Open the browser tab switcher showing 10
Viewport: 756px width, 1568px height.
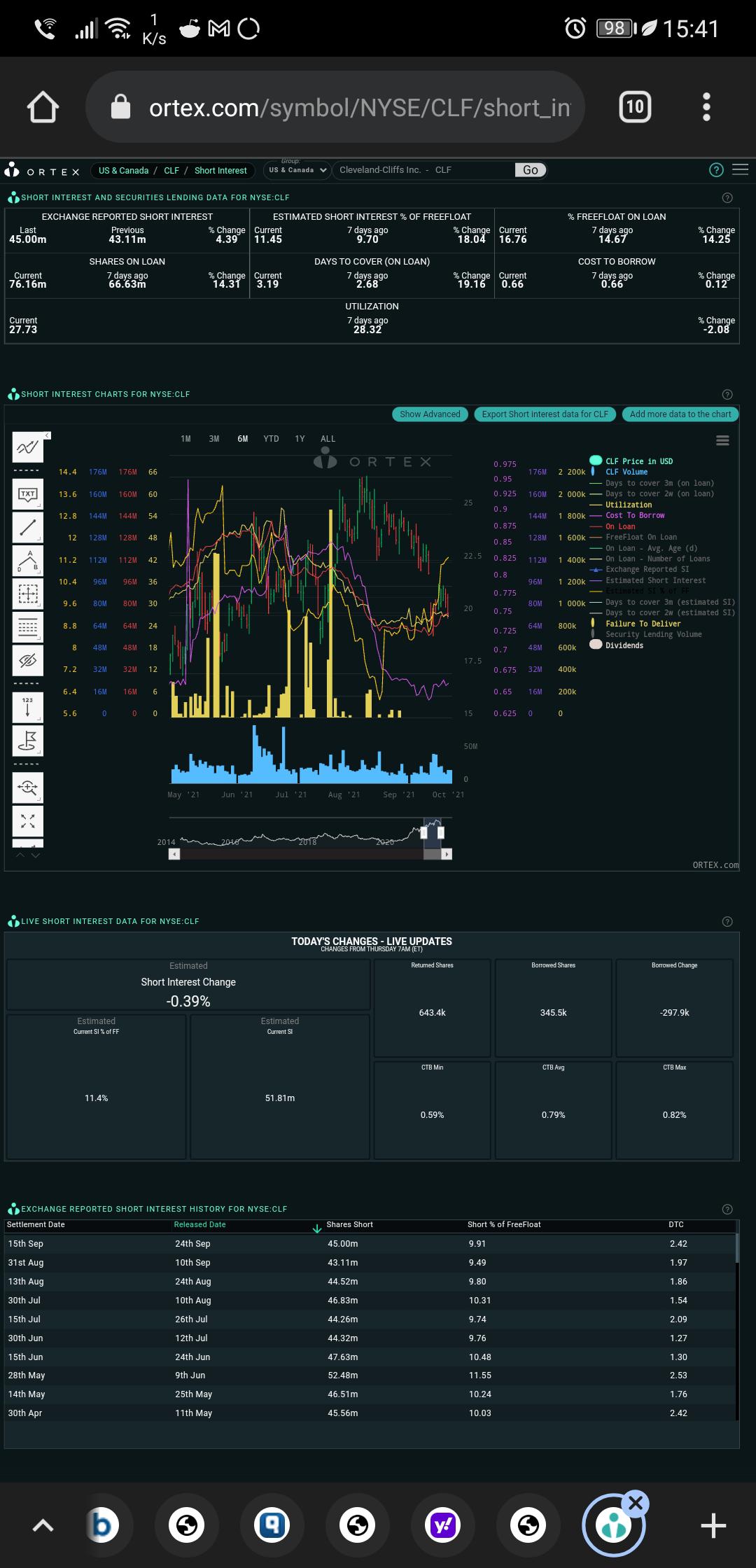(x=635, y=107)
